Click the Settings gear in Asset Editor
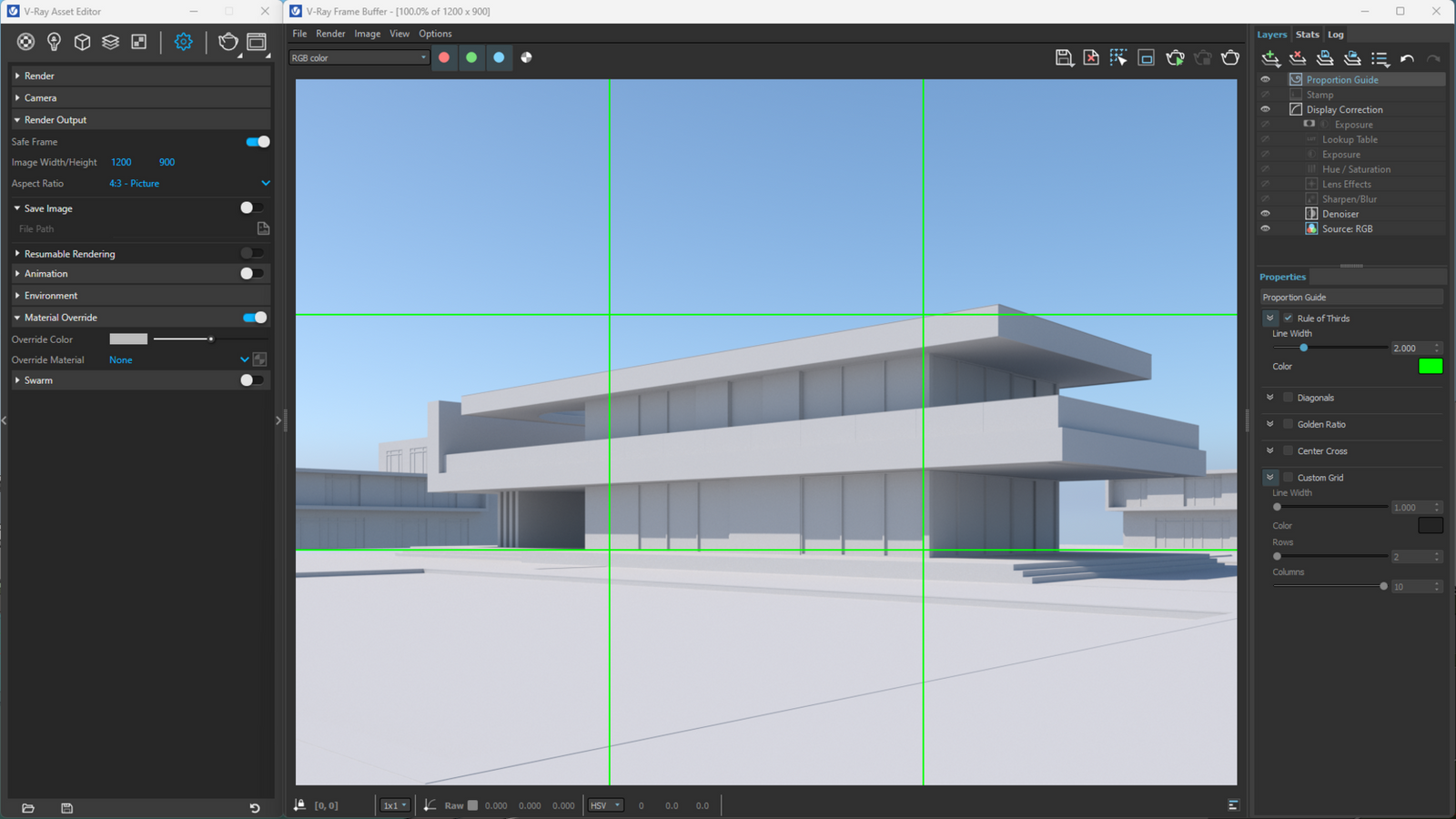This screenshot has width=1456, height=819. [182, 41]
